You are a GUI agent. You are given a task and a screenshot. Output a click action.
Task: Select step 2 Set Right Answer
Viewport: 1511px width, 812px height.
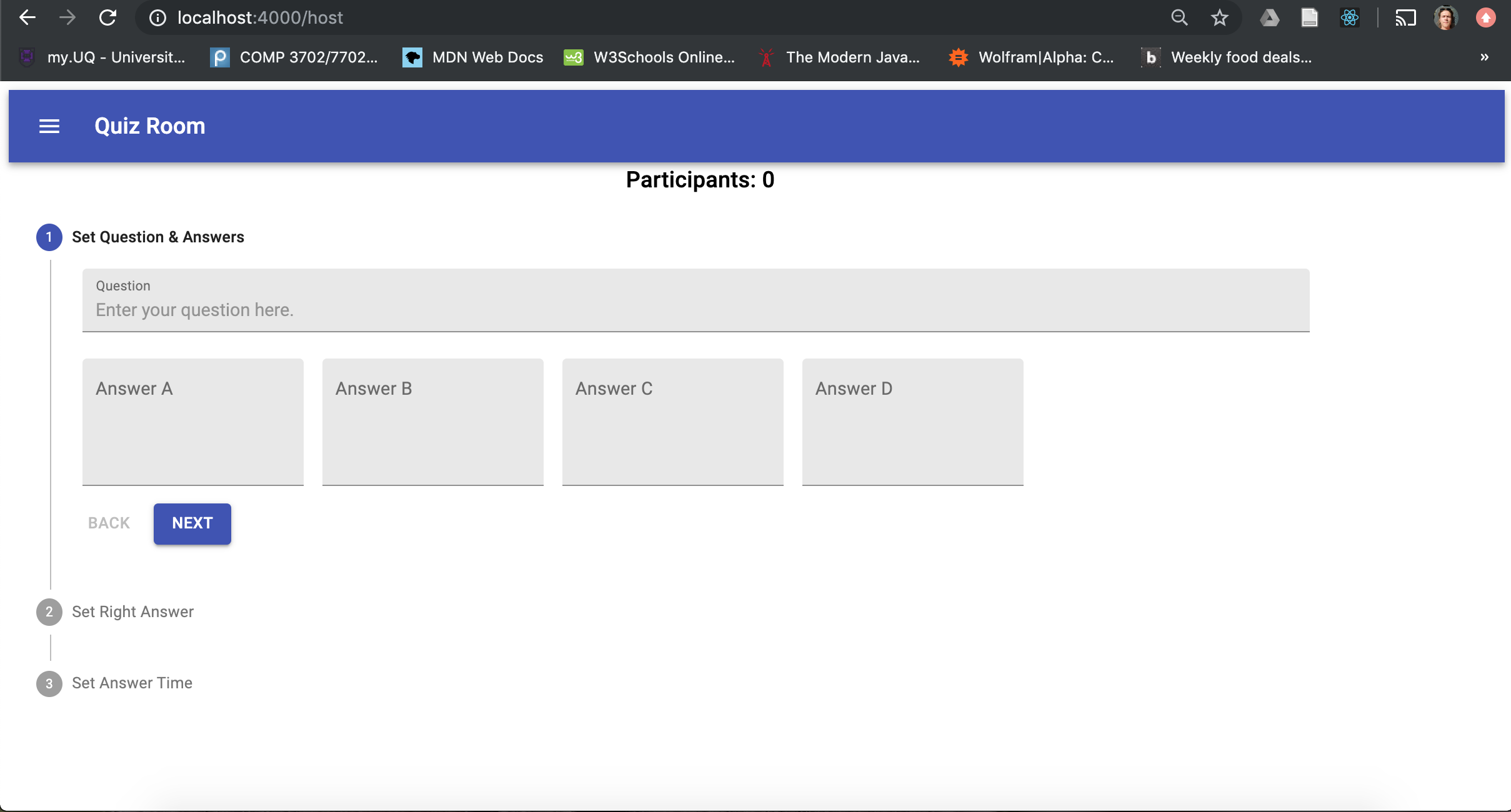115,612
